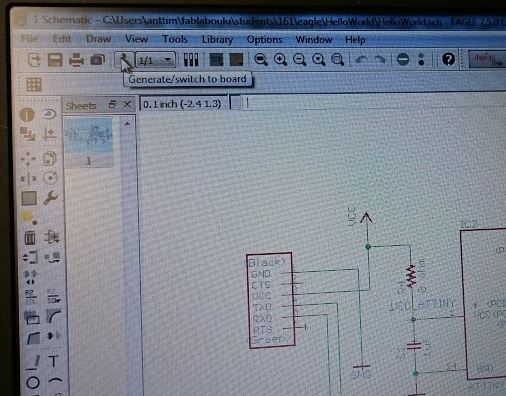Select the Value (10k) tool
The height and width of the screenshot is (396, 506).
click(53, 296)
